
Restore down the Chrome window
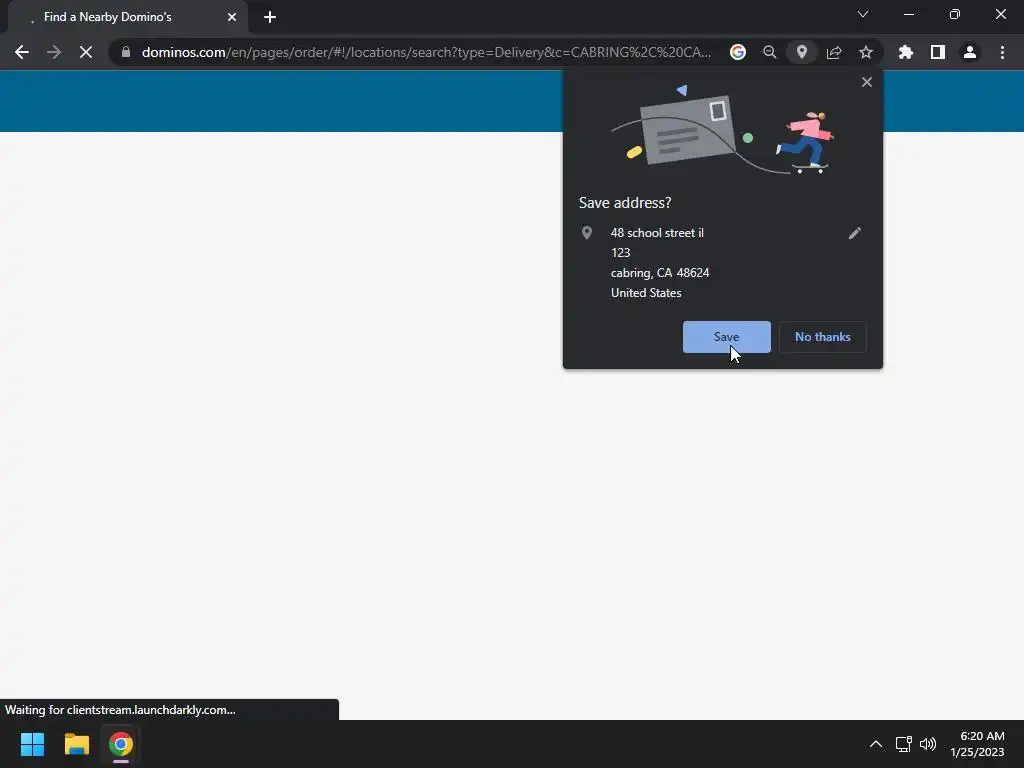pyautogui.click(x=955, y=14)
